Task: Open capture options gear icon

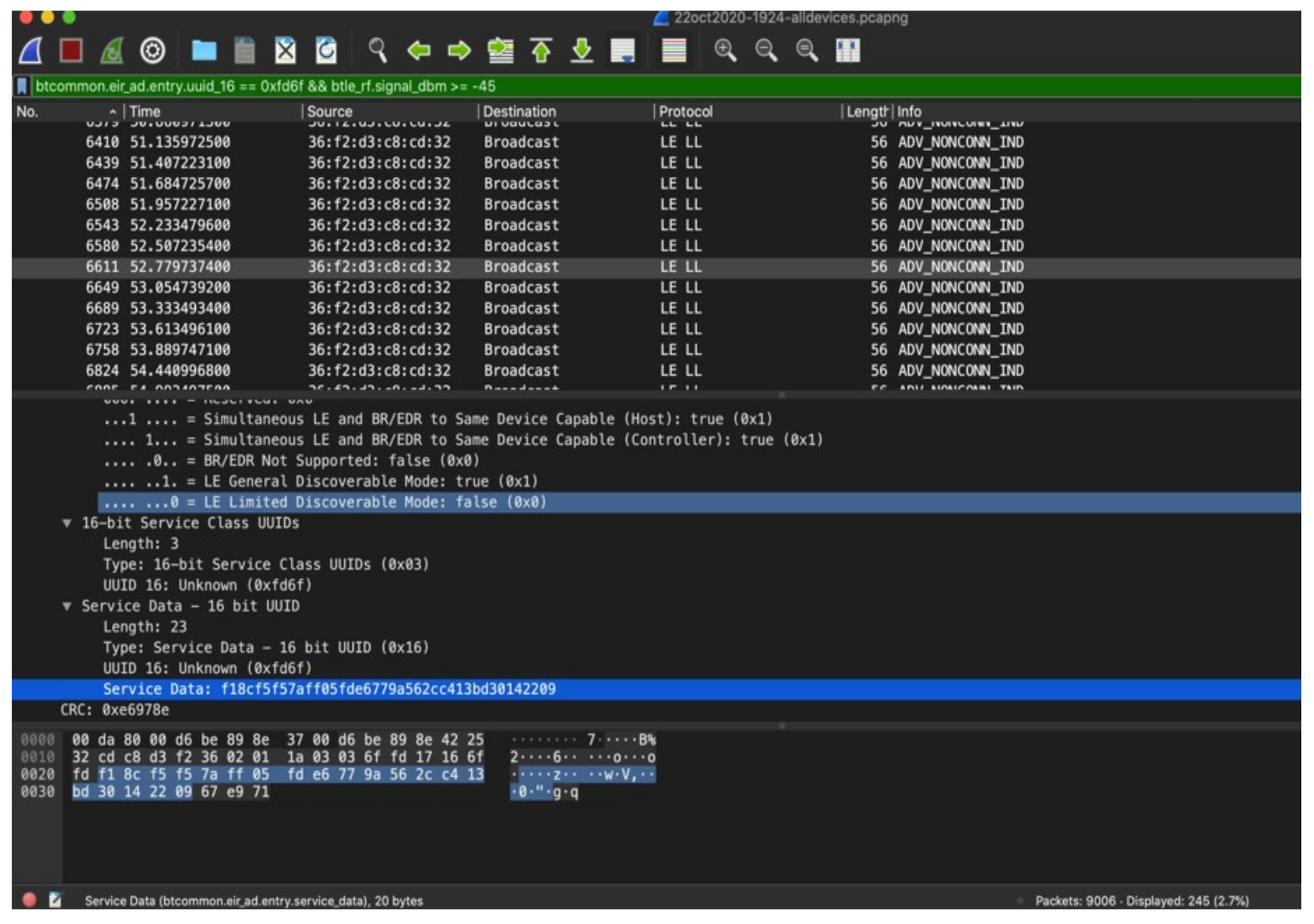Action: 153,51
